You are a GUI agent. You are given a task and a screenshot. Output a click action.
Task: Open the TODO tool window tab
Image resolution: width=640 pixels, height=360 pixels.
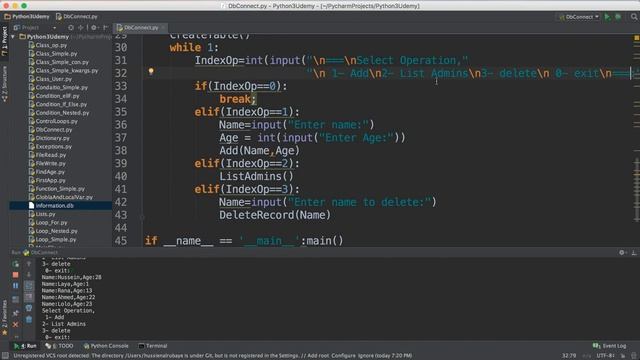pyautogui.click(x=60, y=346)
